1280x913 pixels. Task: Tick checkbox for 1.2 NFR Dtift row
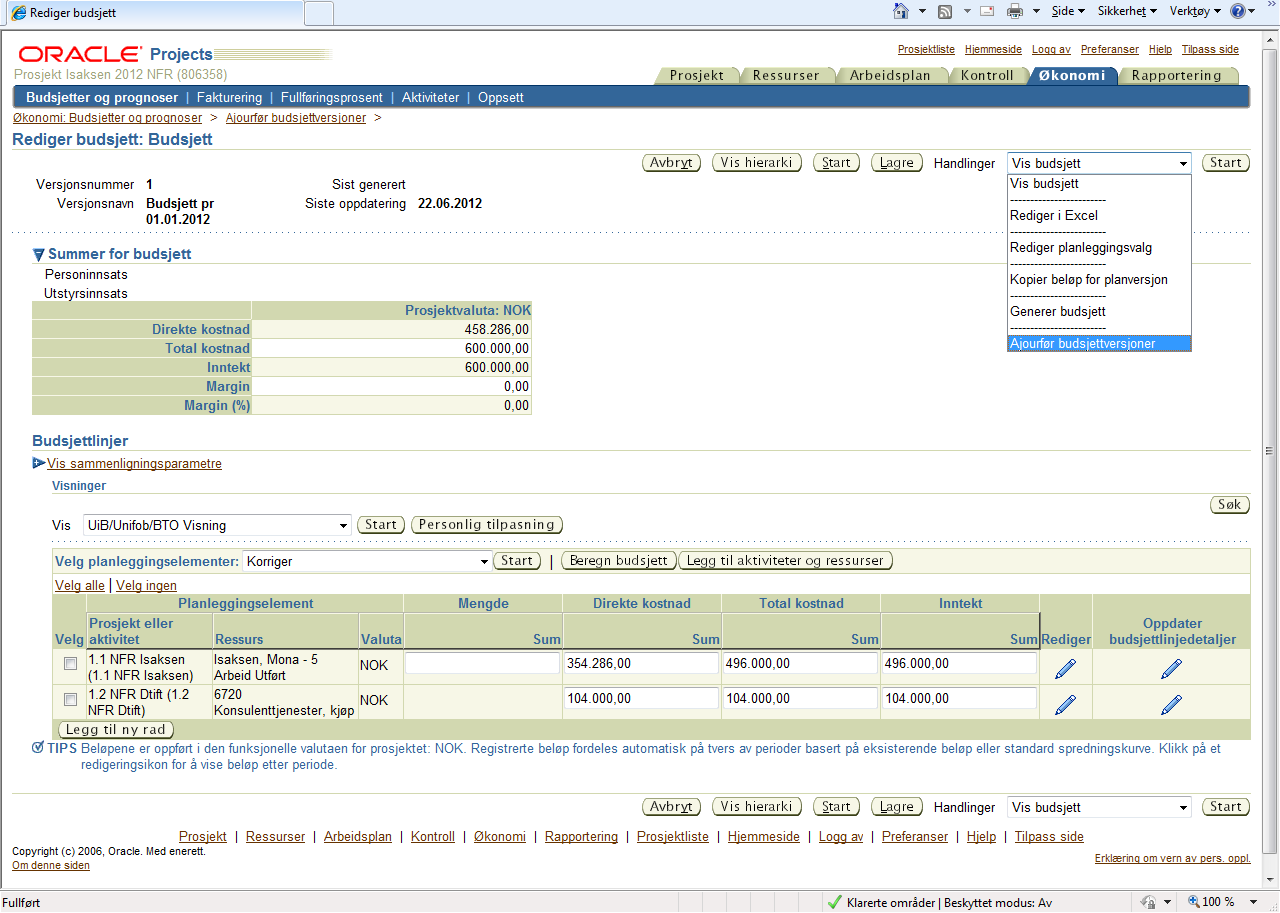[x=70, y=699]
